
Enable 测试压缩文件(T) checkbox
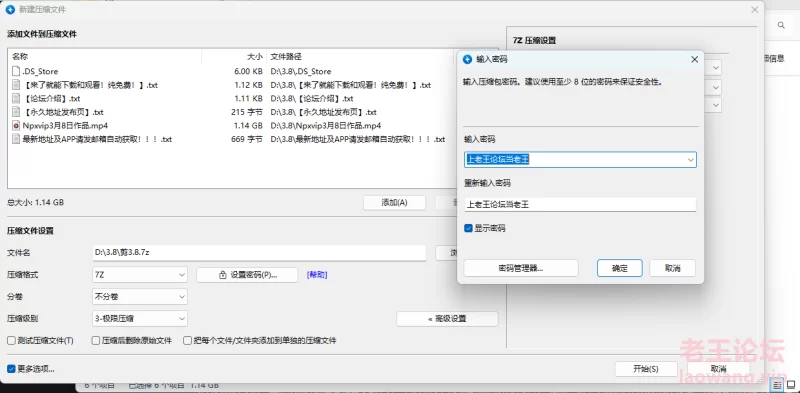click(11, 340)
